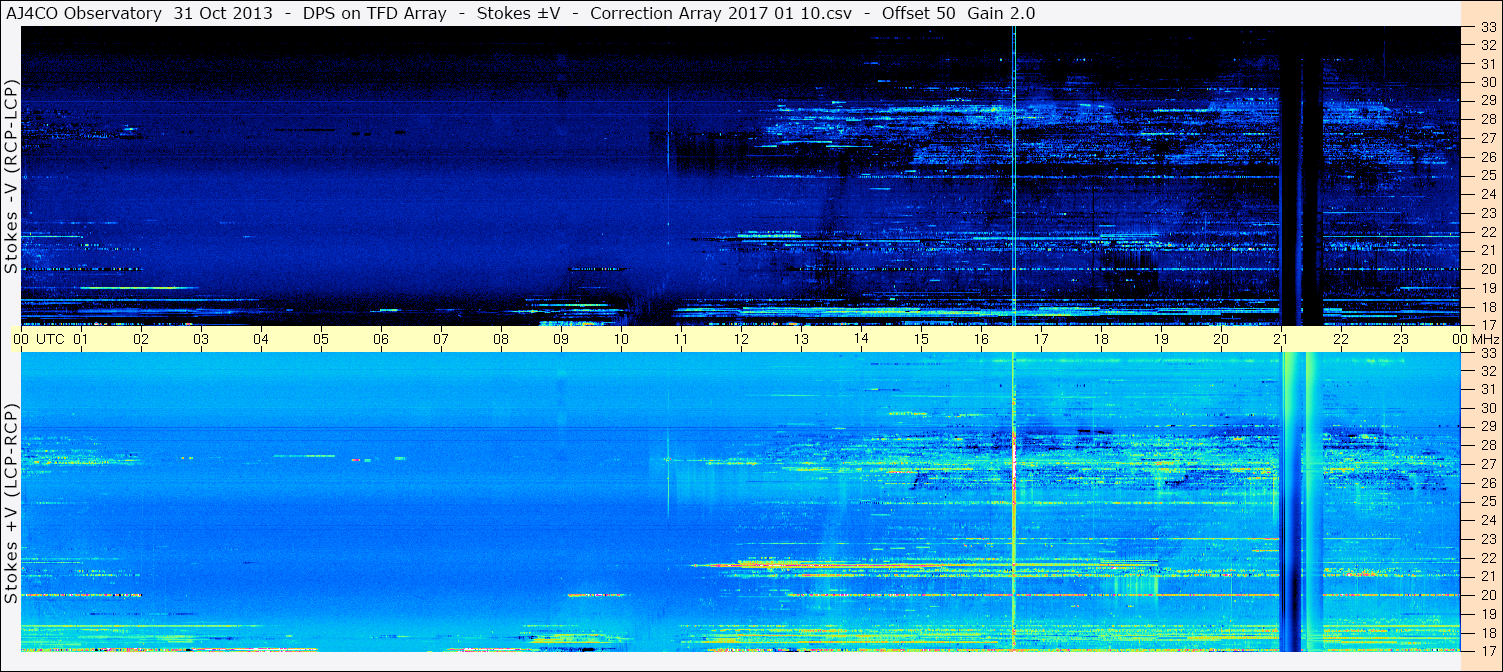Click the 18 MHz tick label, upper Stokes -V panel

point(1488,306)
